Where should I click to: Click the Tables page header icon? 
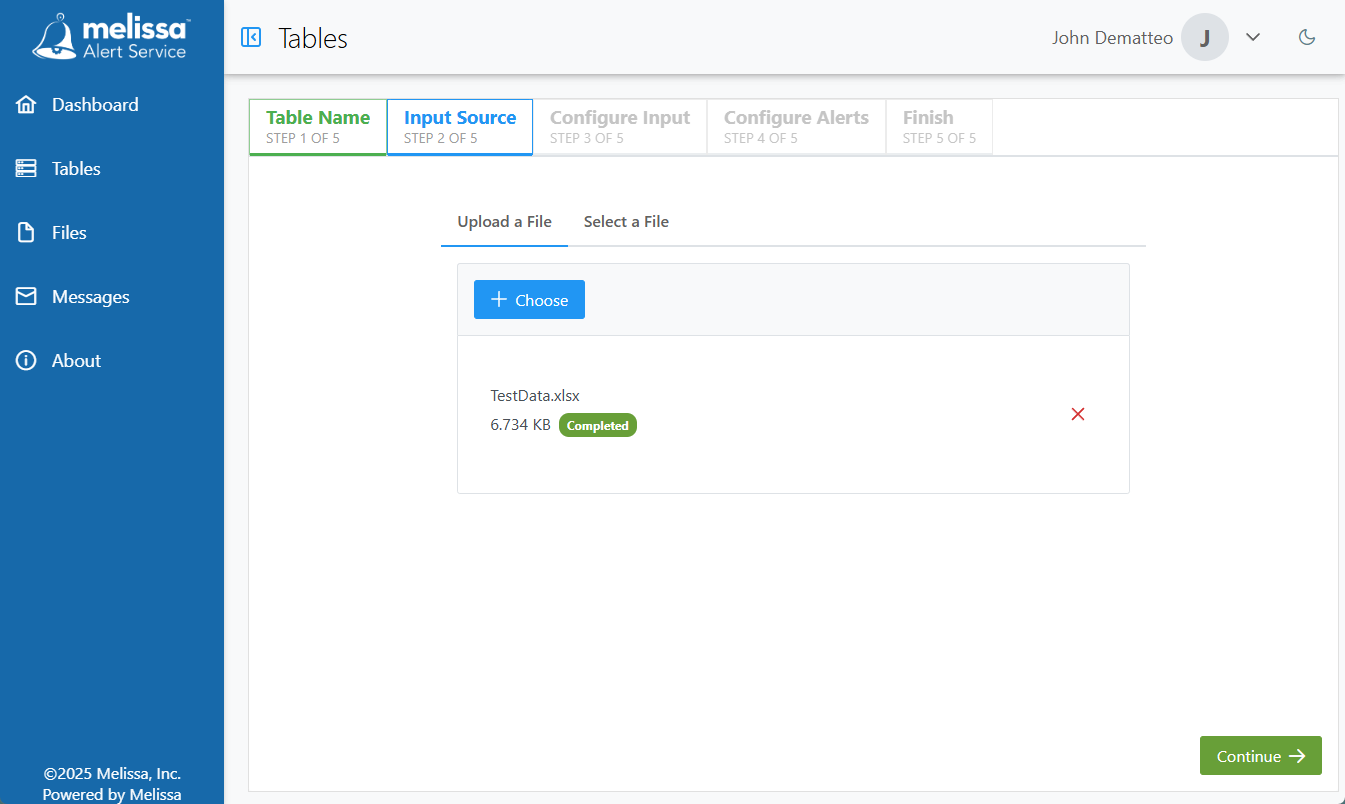tap(251, 37)
